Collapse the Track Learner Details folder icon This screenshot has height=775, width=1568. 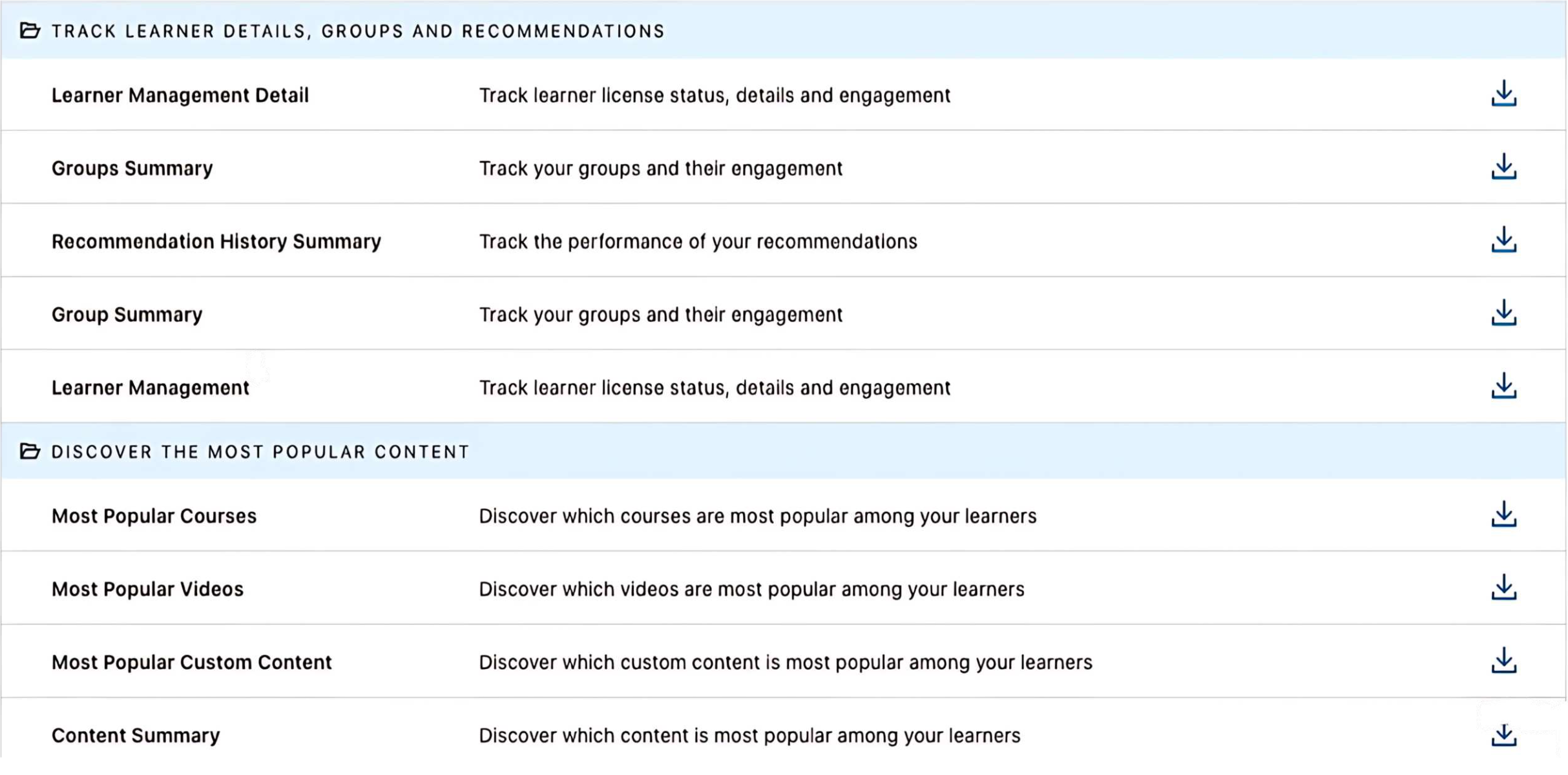click(30, 30)
